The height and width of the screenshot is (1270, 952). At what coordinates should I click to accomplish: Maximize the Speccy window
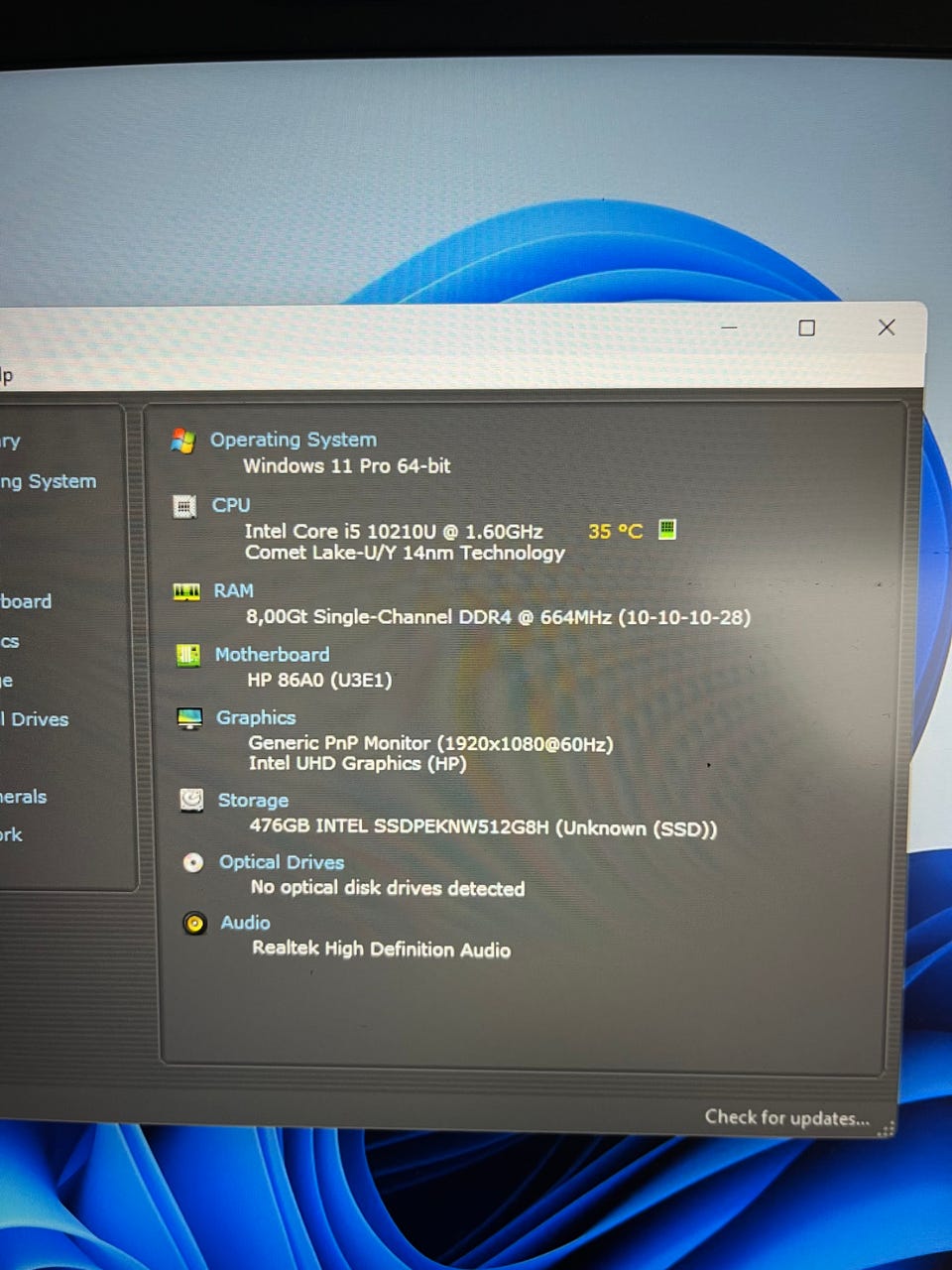tap(807, 328)
